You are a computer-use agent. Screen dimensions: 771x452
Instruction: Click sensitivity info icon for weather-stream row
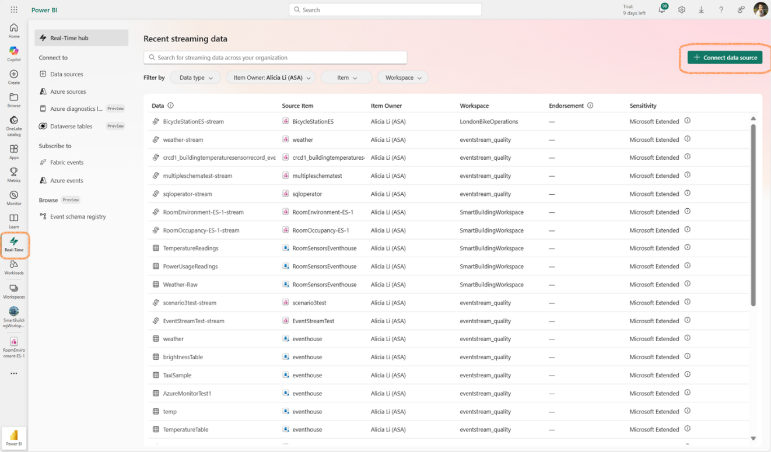point(687,139)
